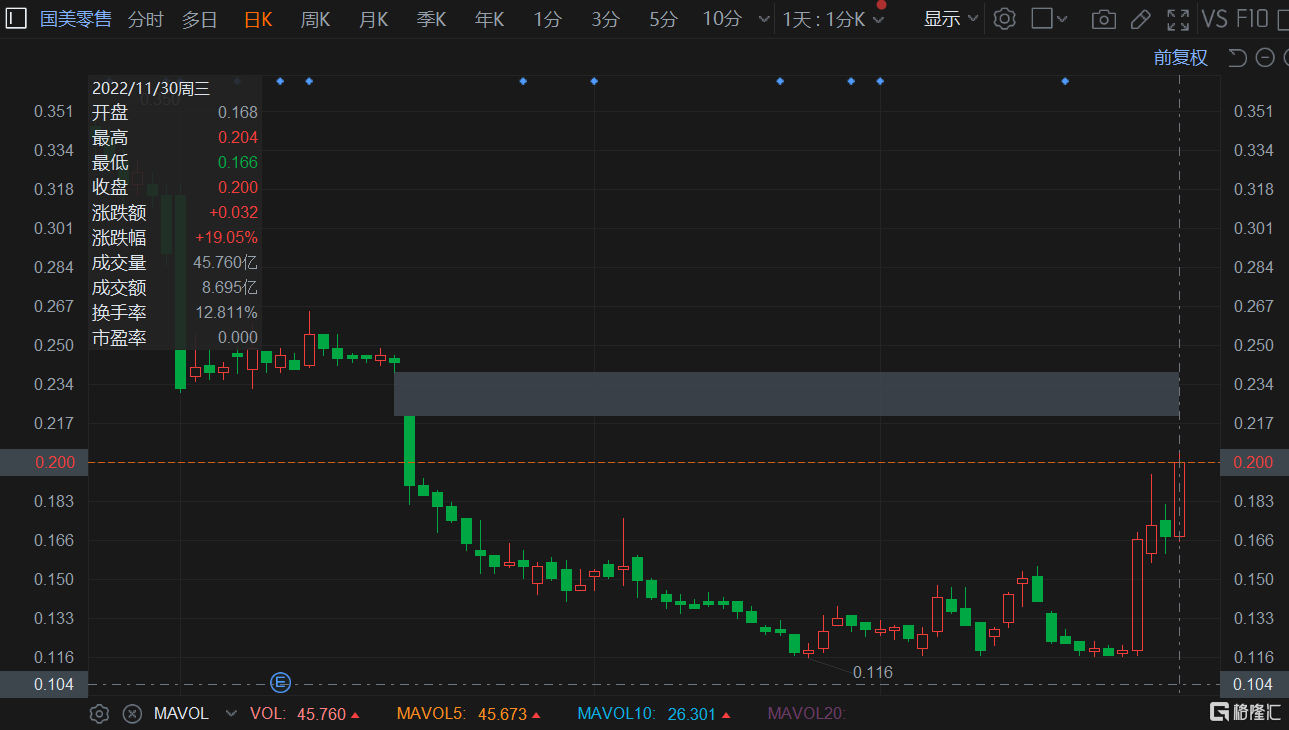Switch to 分时 intraday view
This screenshot has height=730, width=1289.
tap(146, 19)
